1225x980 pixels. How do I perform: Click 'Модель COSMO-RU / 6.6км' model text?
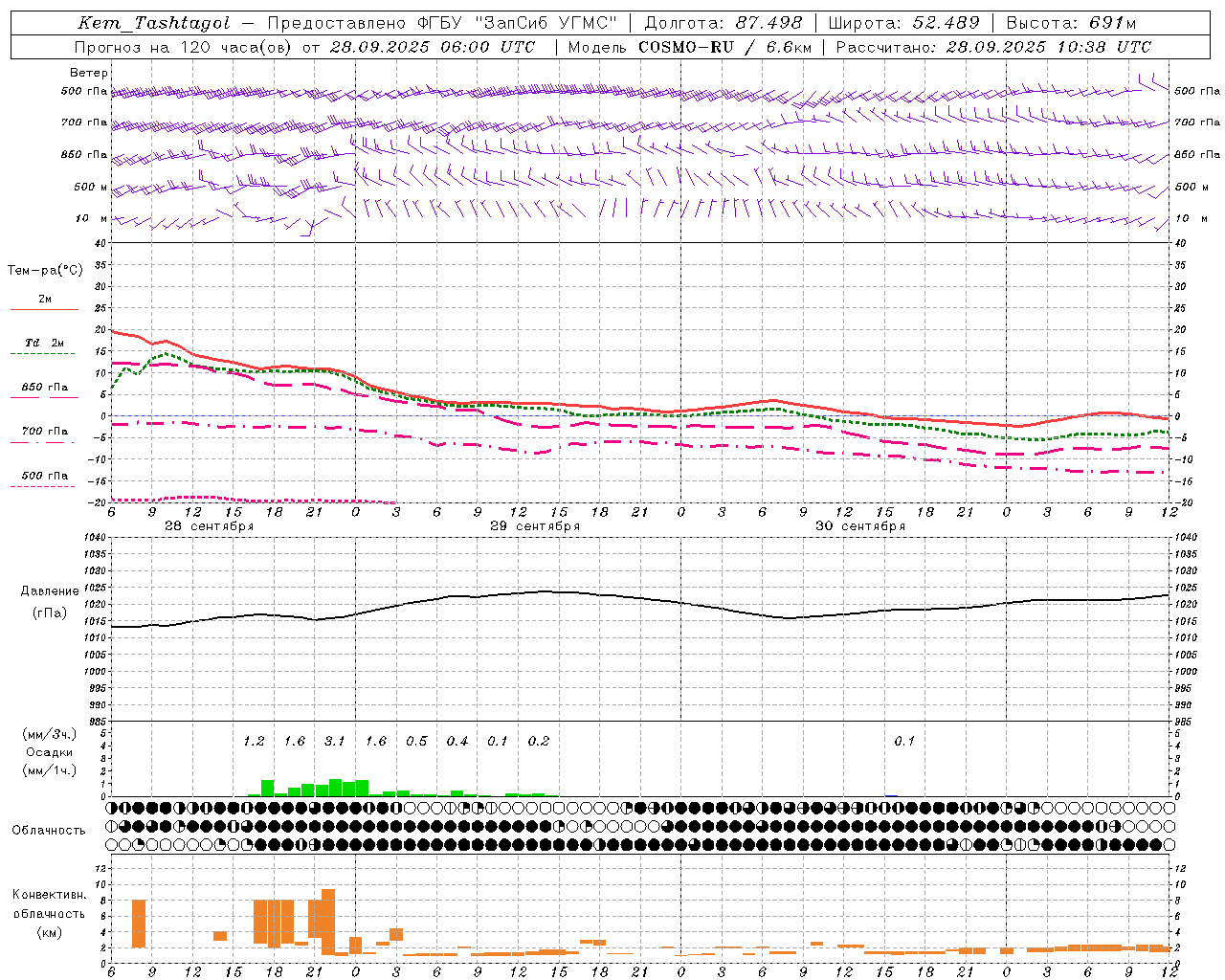pyautogui.click(x=692, y=47)
